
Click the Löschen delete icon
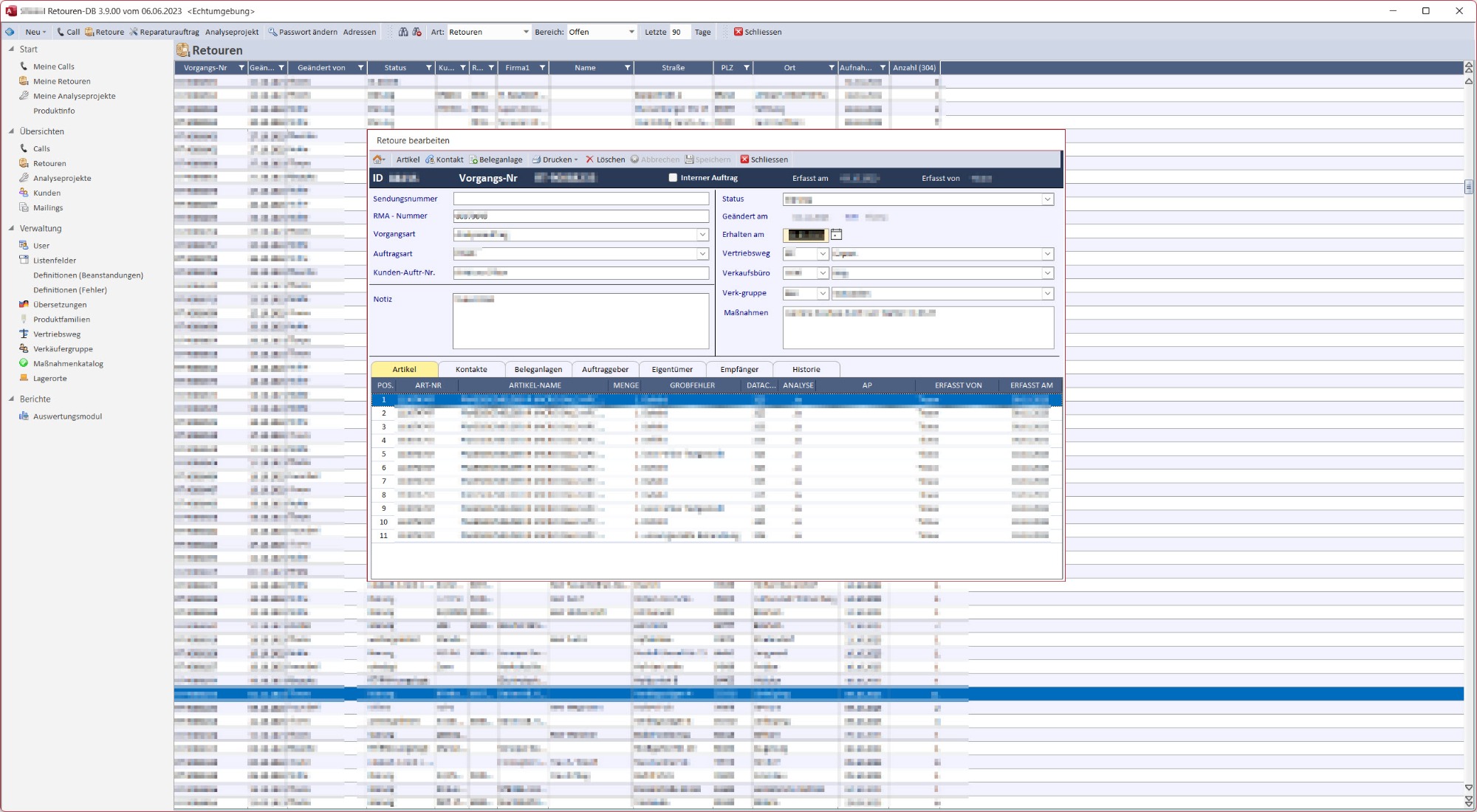590,159
